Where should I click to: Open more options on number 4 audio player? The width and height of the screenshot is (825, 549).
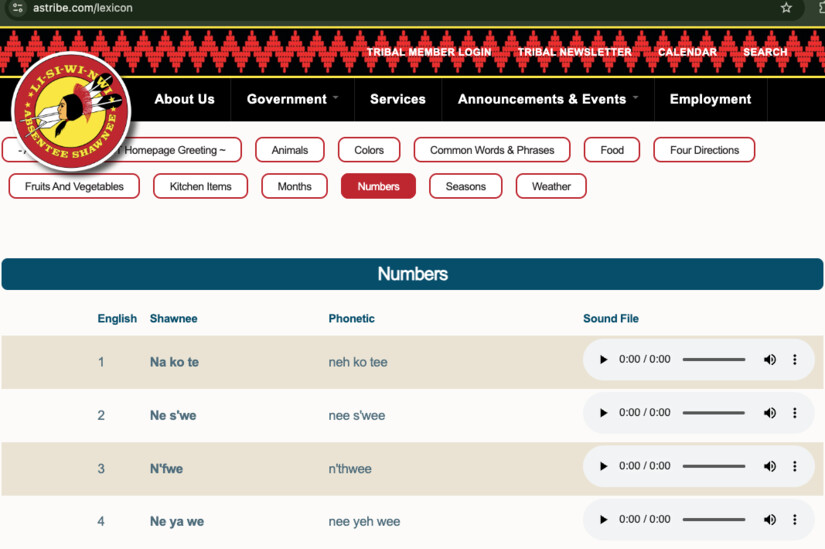tap(795, 520)
